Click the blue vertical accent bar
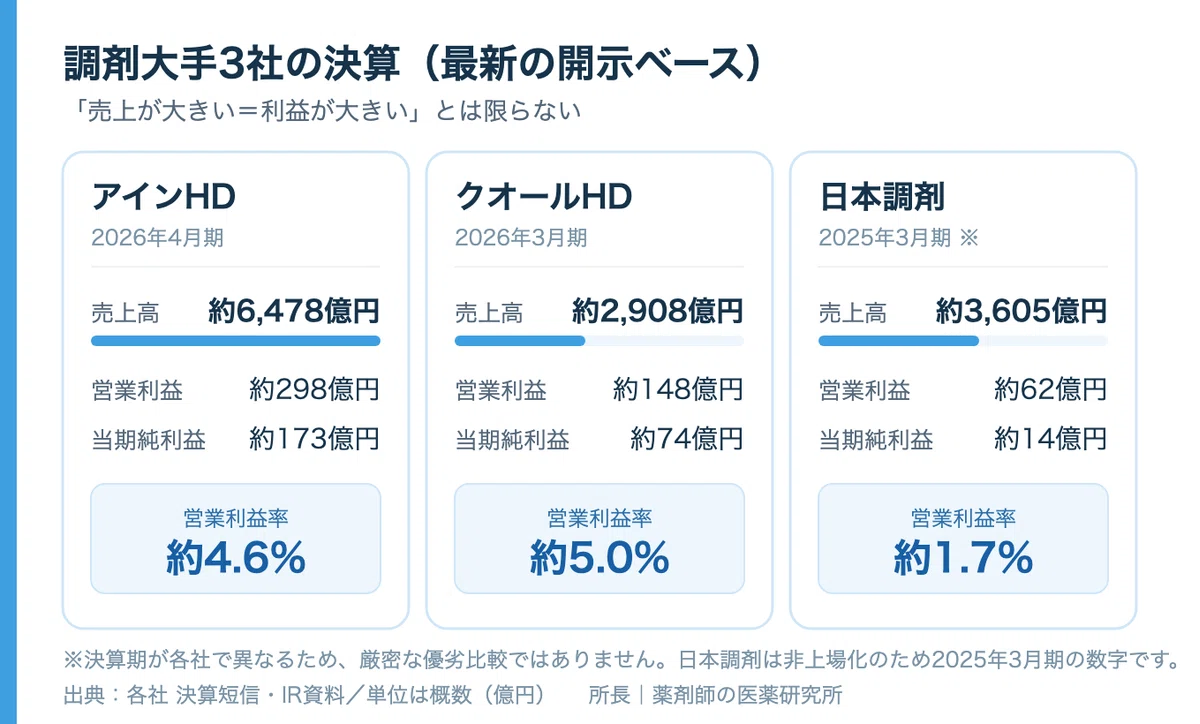The width and height of the screenshot is (1200, 724). pos(8,362)
